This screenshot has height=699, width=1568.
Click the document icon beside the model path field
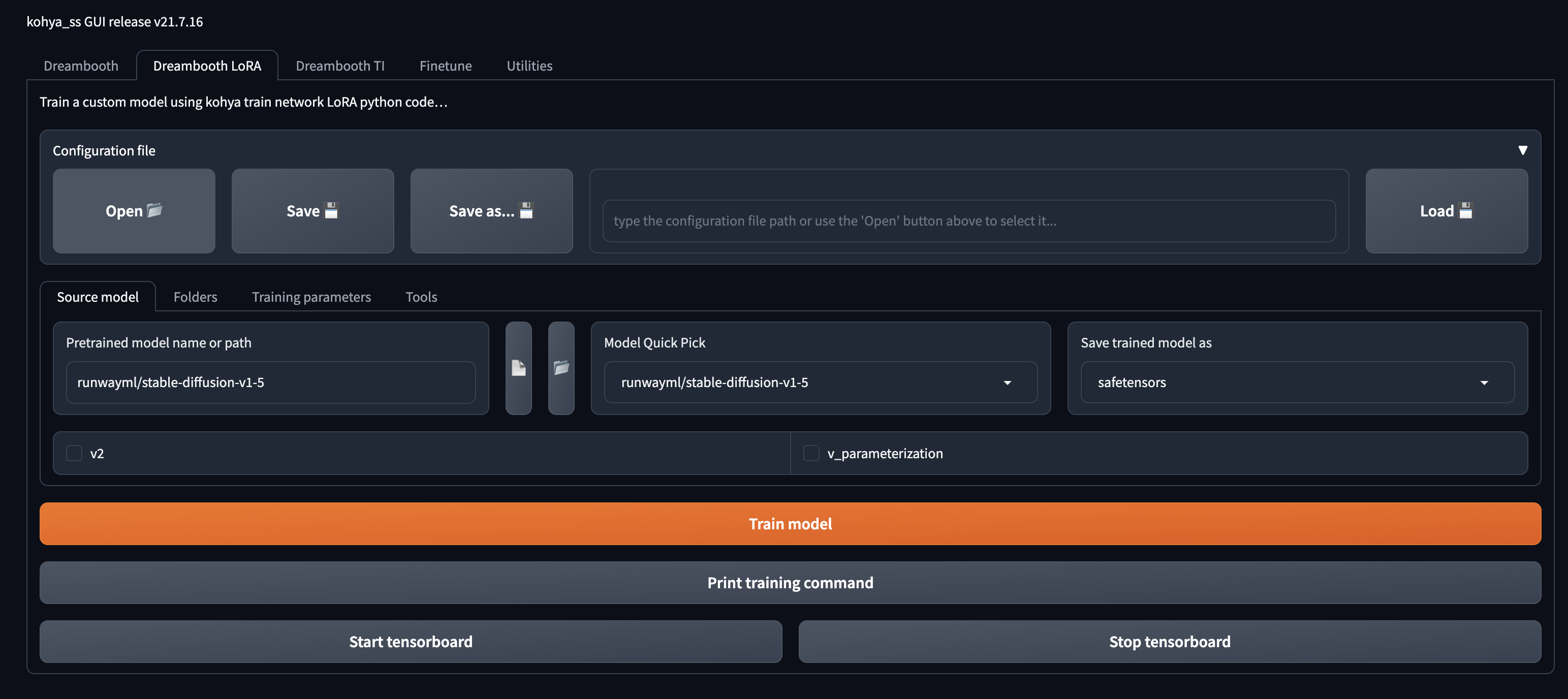(x=518, y=368)
